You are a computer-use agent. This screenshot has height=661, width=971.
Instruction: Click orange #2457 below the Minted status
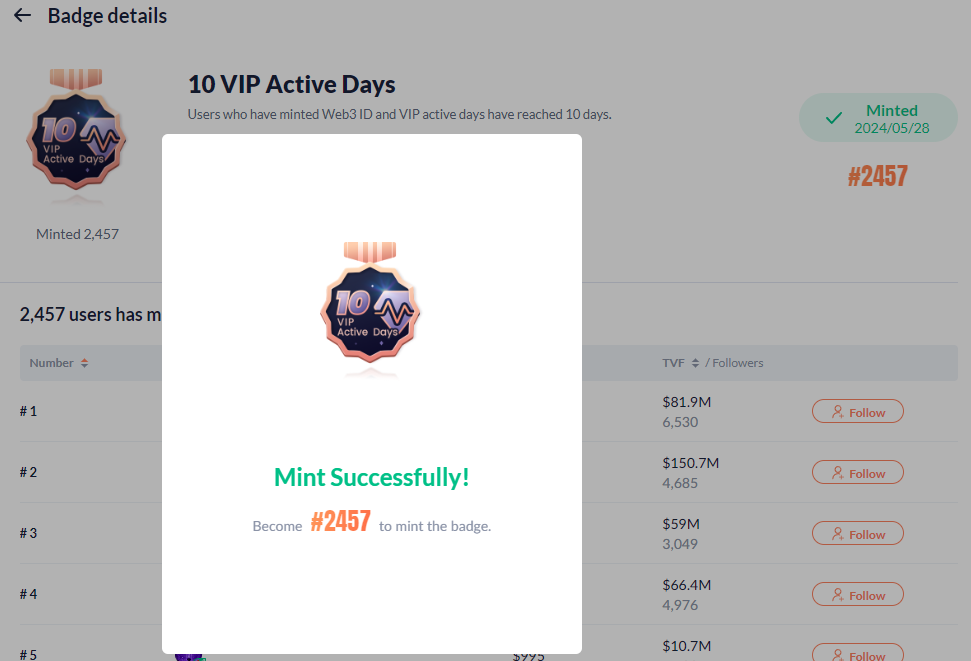[877, 177]
